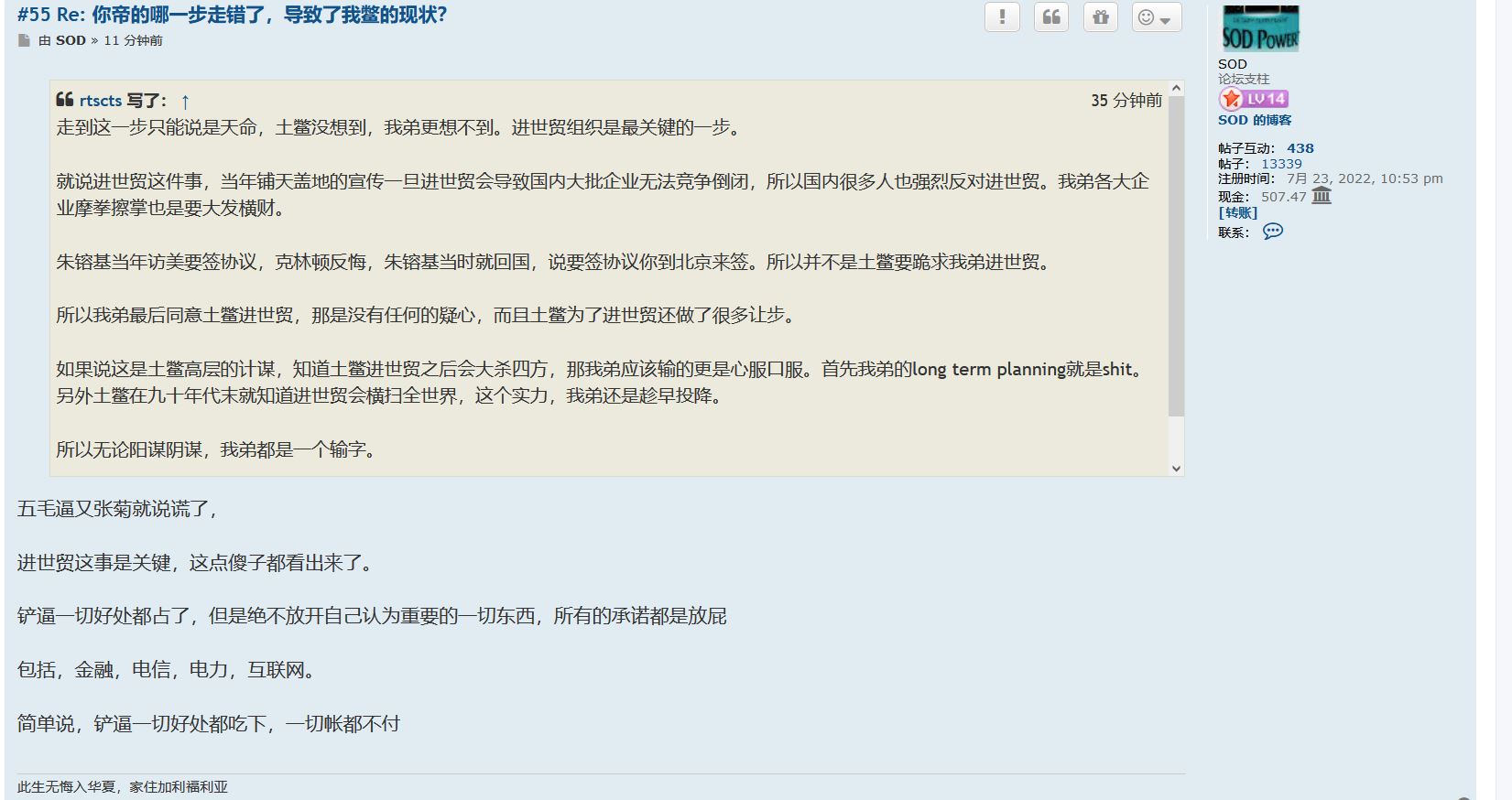
Task: Click the signature text 此生无悔入华夏
Action: 69,786
